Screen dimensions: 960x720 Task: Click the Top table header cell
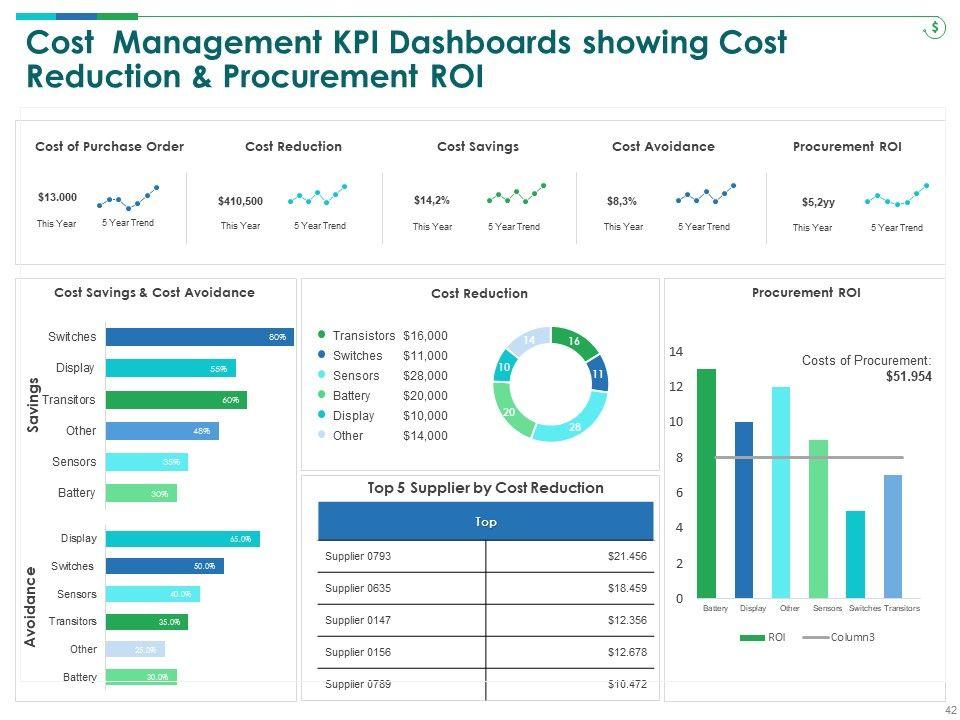pyautogui.click(x=485, y=522)
